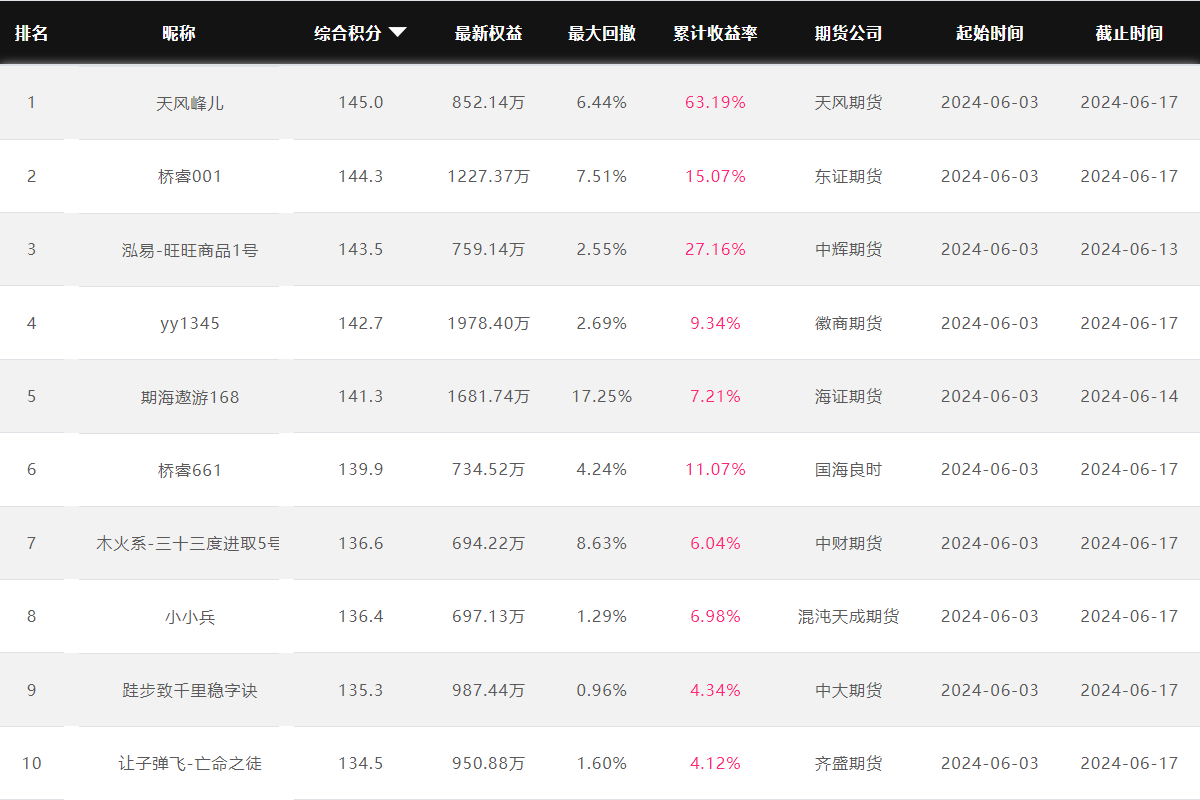Open the trader 桥睿001

click(x=190, y=176)
